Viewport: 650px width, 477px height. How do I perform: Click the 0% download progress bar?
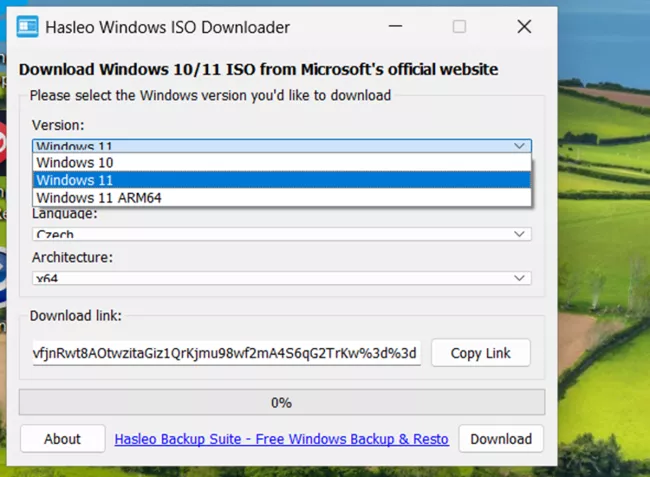pyautogui.click(x=282, y=402)
